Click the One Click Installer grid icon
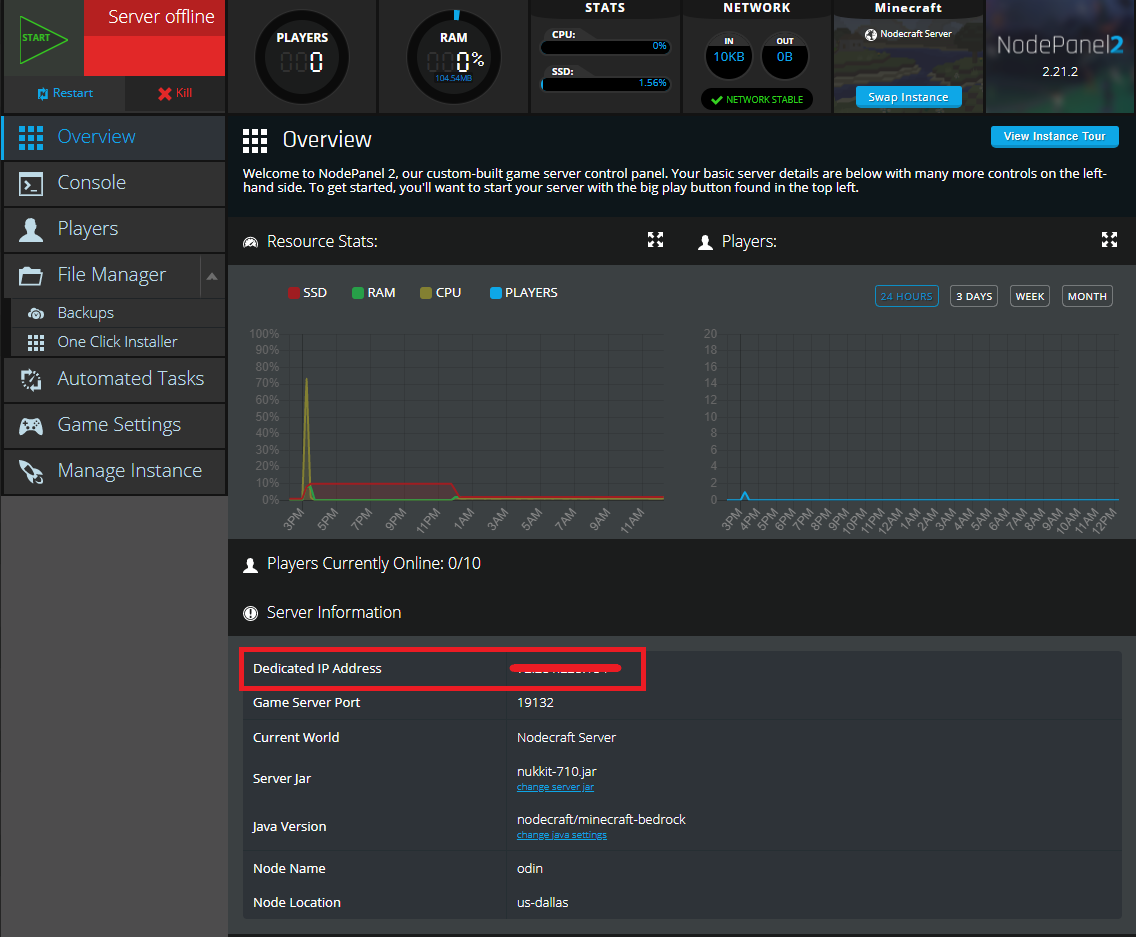1136x937 pixels. coord(36,342)
